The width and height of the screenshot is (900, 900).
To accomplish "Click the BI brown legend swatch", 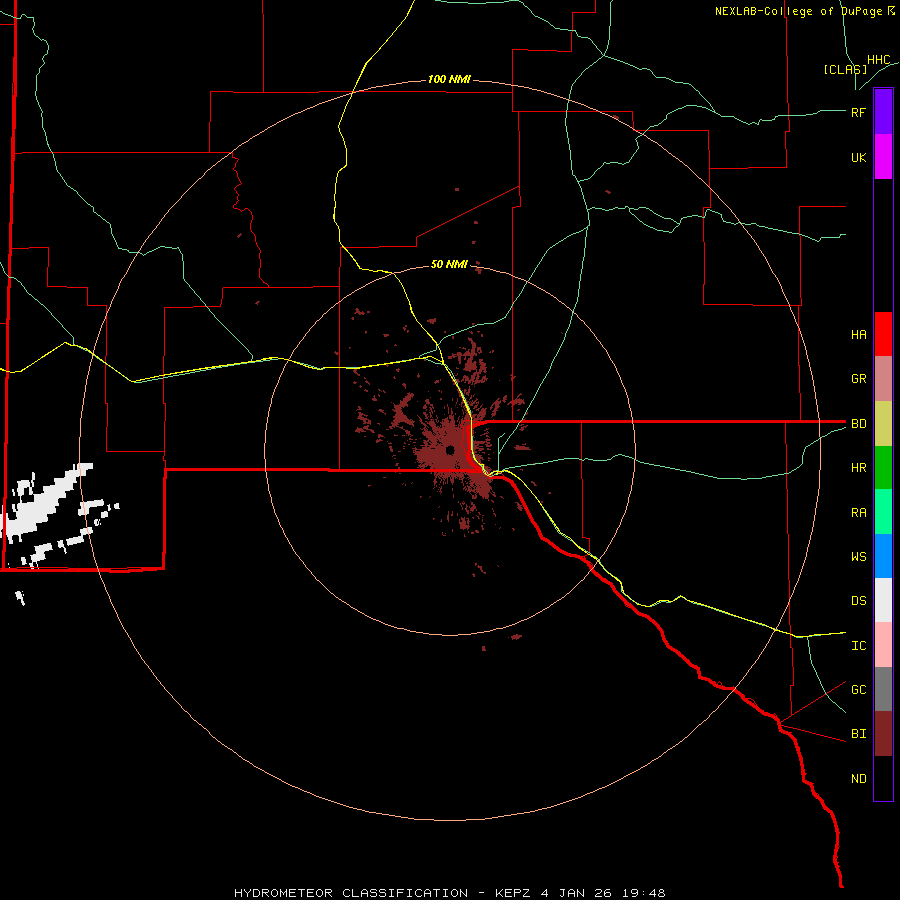I will (x=883, y=734).
